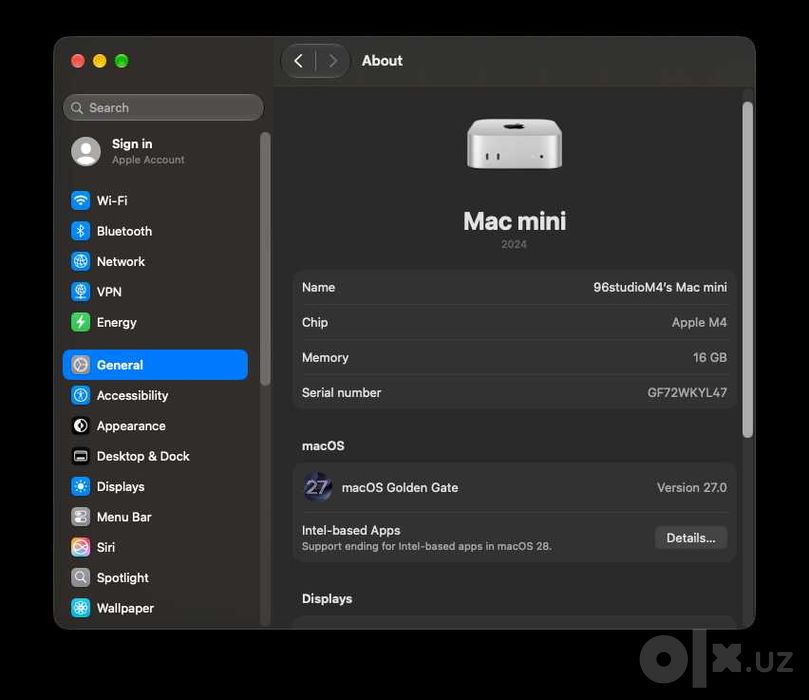Viewport: 809px width, 700px height.
Task: Open Wi-Fi settings via its icon
Action: (x=80, y=200)
